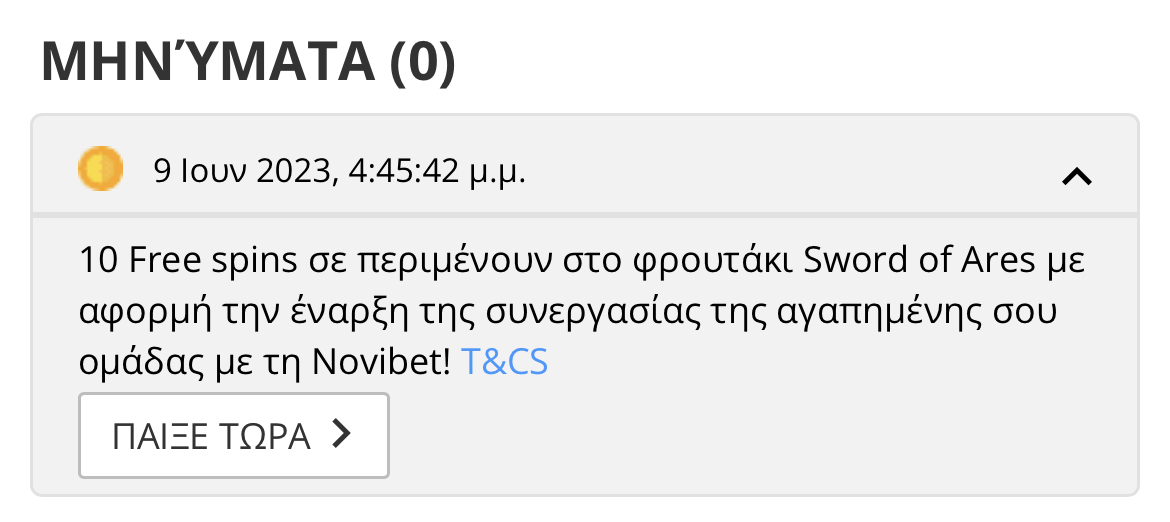
Task: Click the arrow inside the ΠΑΙΞΕ ΤΩΡΑ button
Action: click(x=342, y=435)
